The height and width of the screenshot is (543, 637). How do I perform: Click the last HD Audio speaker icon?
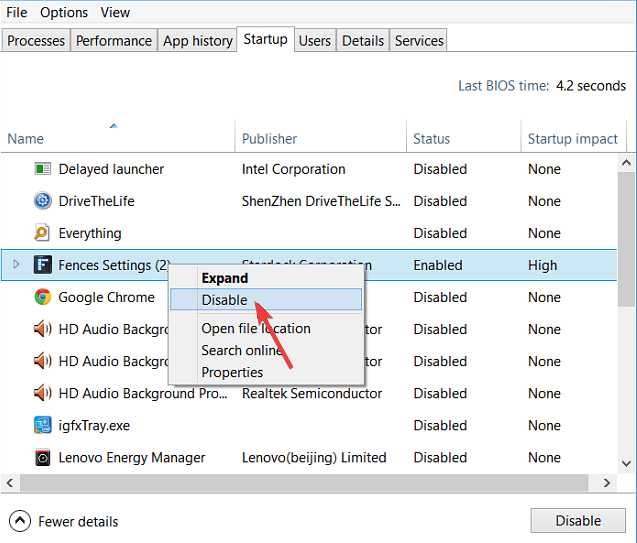43,393
